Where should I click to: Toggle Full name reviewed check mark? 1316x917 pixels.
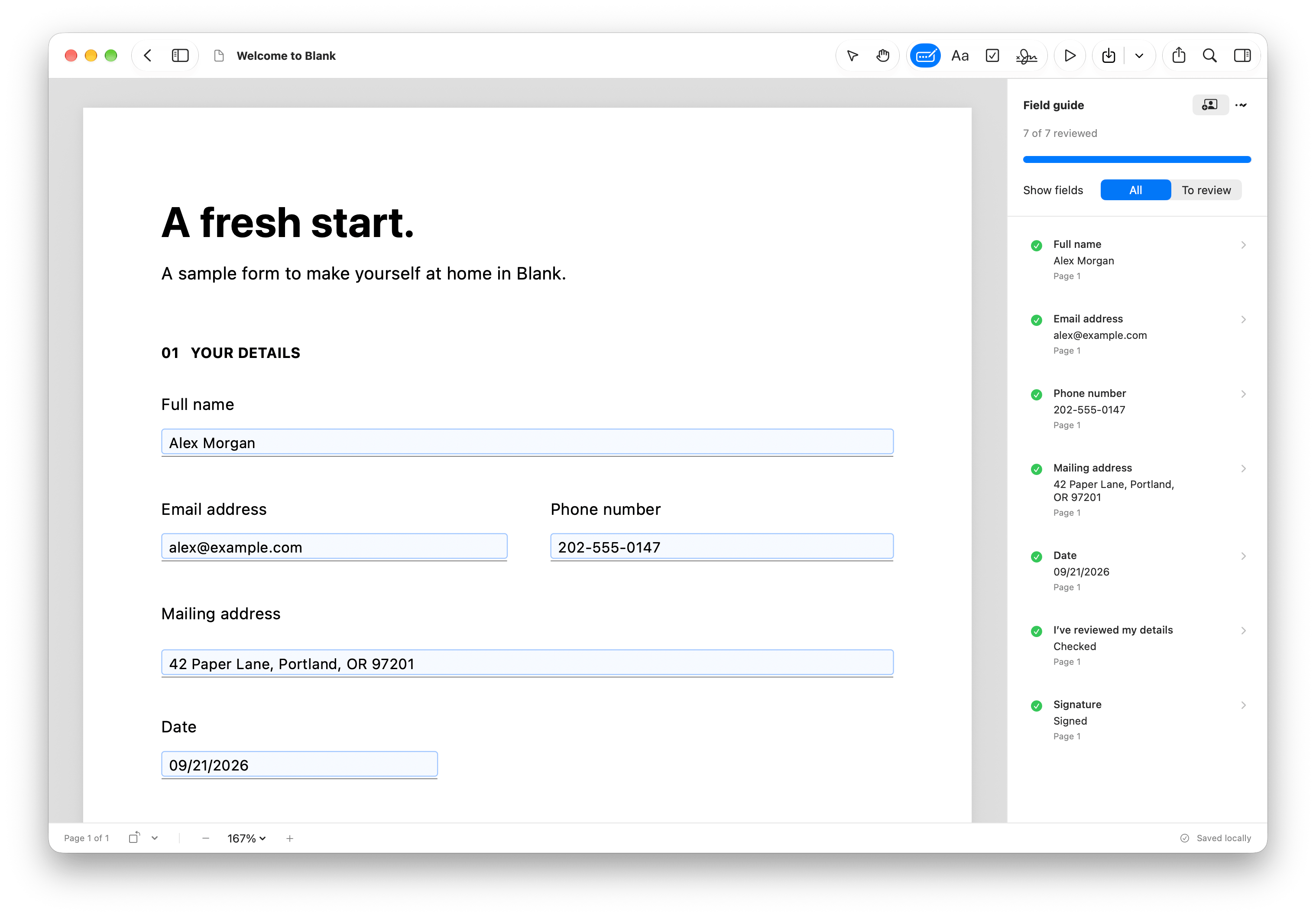pos(1036,245)
